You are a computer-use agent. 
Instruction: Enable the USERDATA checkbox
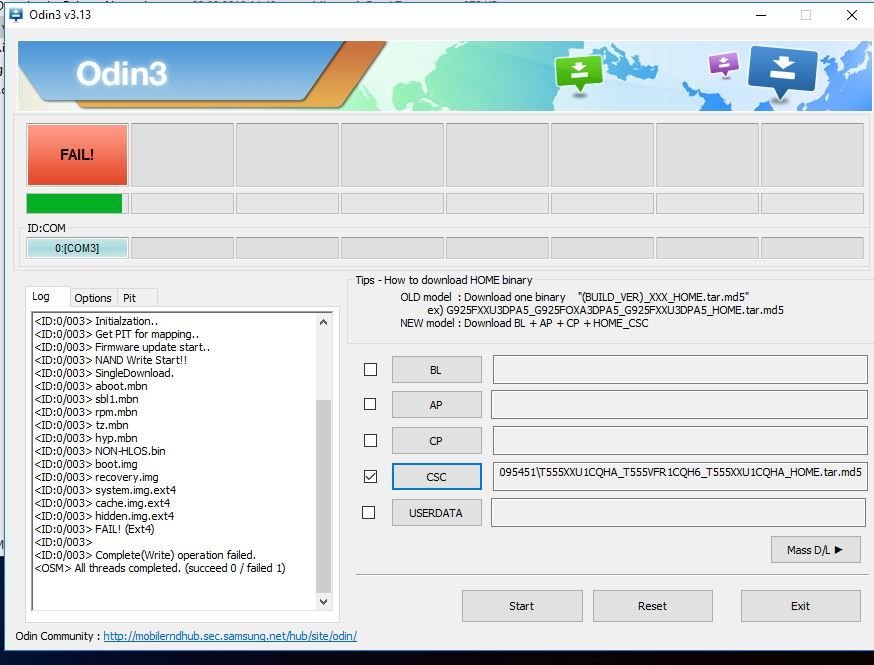click(x=368, y=512)
